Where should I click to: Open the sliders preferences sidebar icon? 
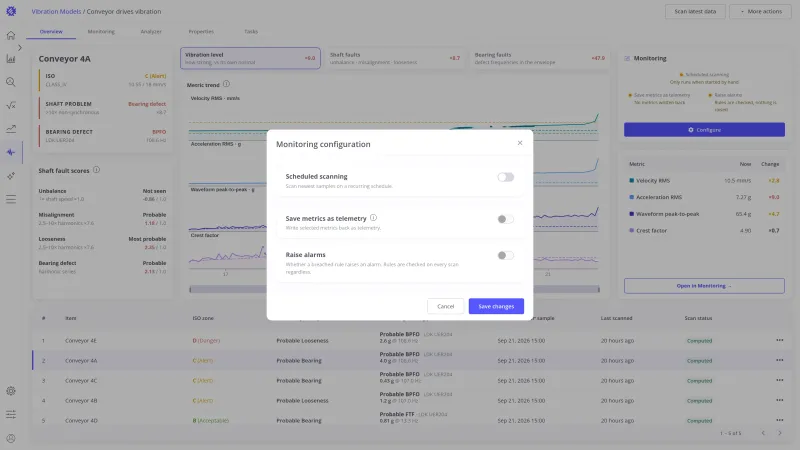click(11, 414)
